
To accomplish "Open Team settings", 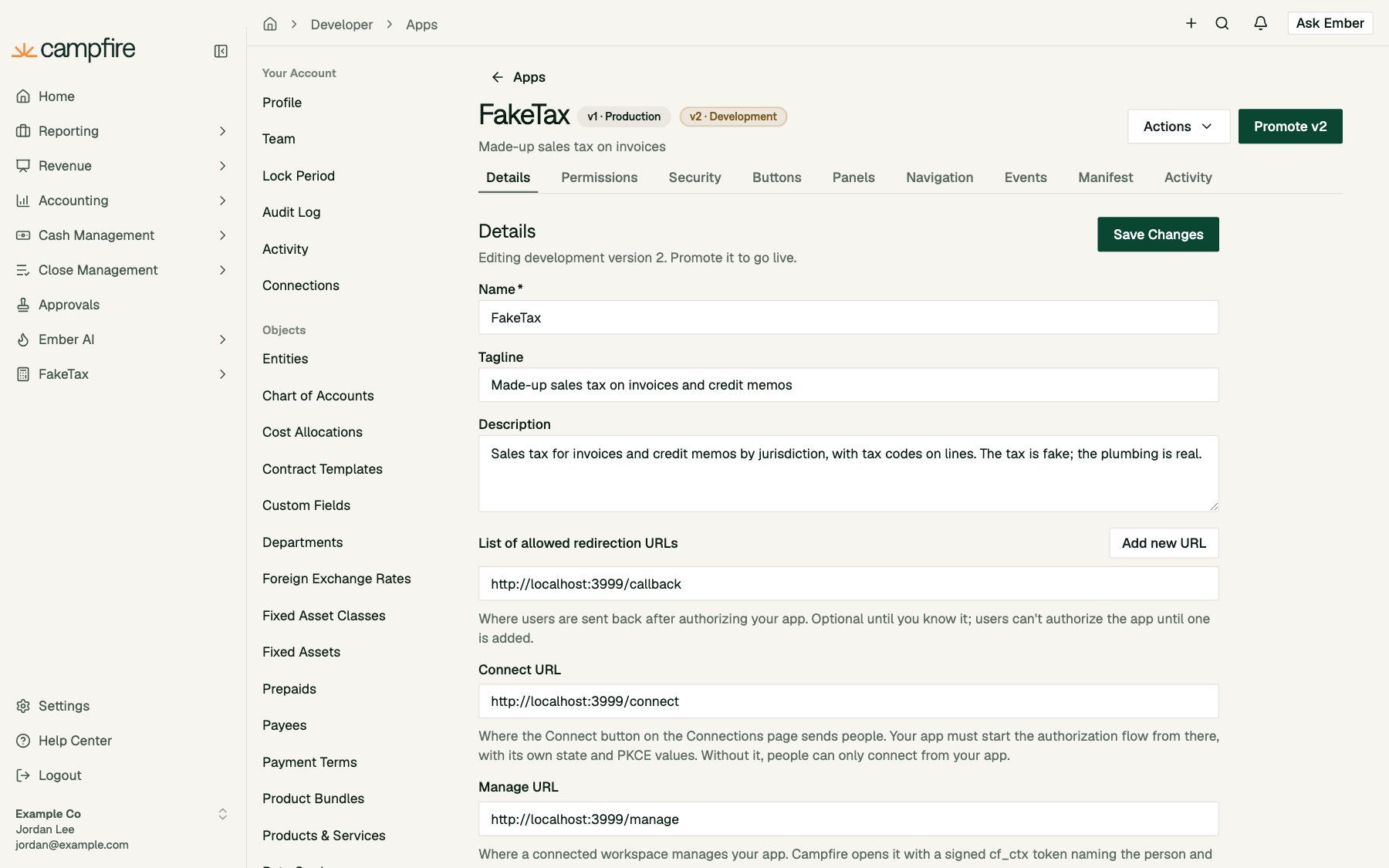I will [x=279, y=139].
